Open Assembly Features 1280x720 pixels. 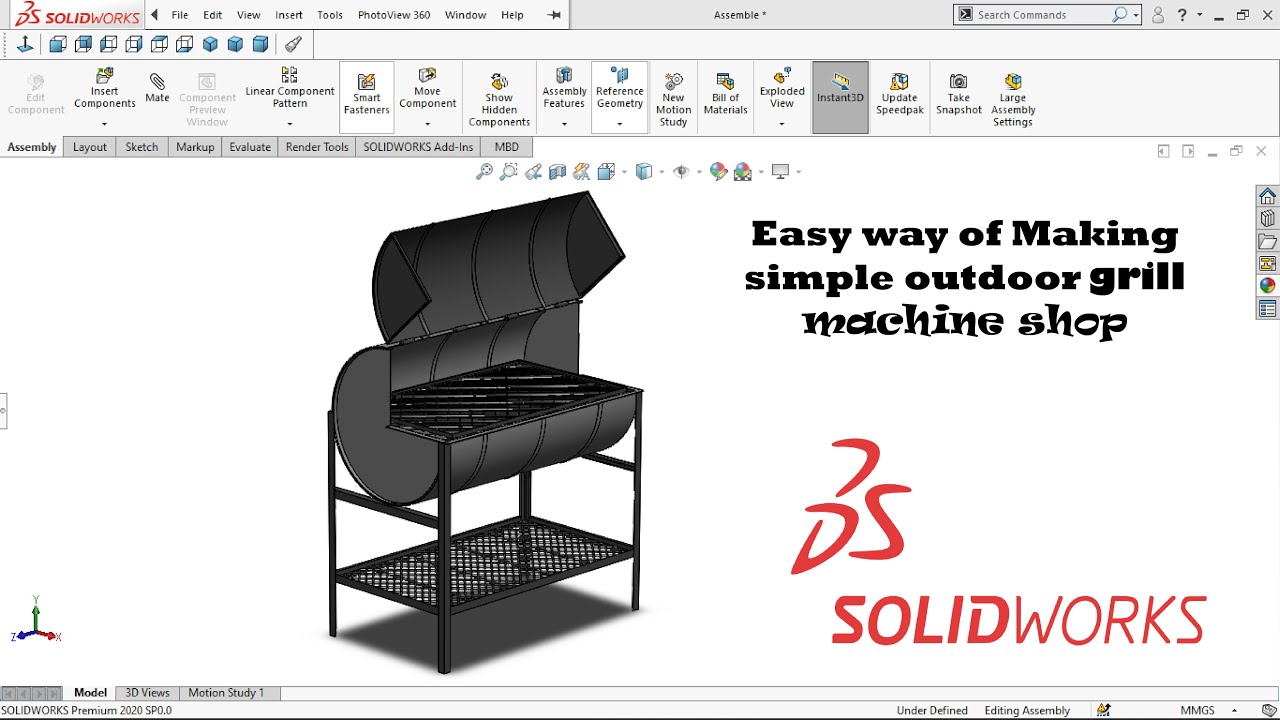pyautogui.click(x=564, y=88)
